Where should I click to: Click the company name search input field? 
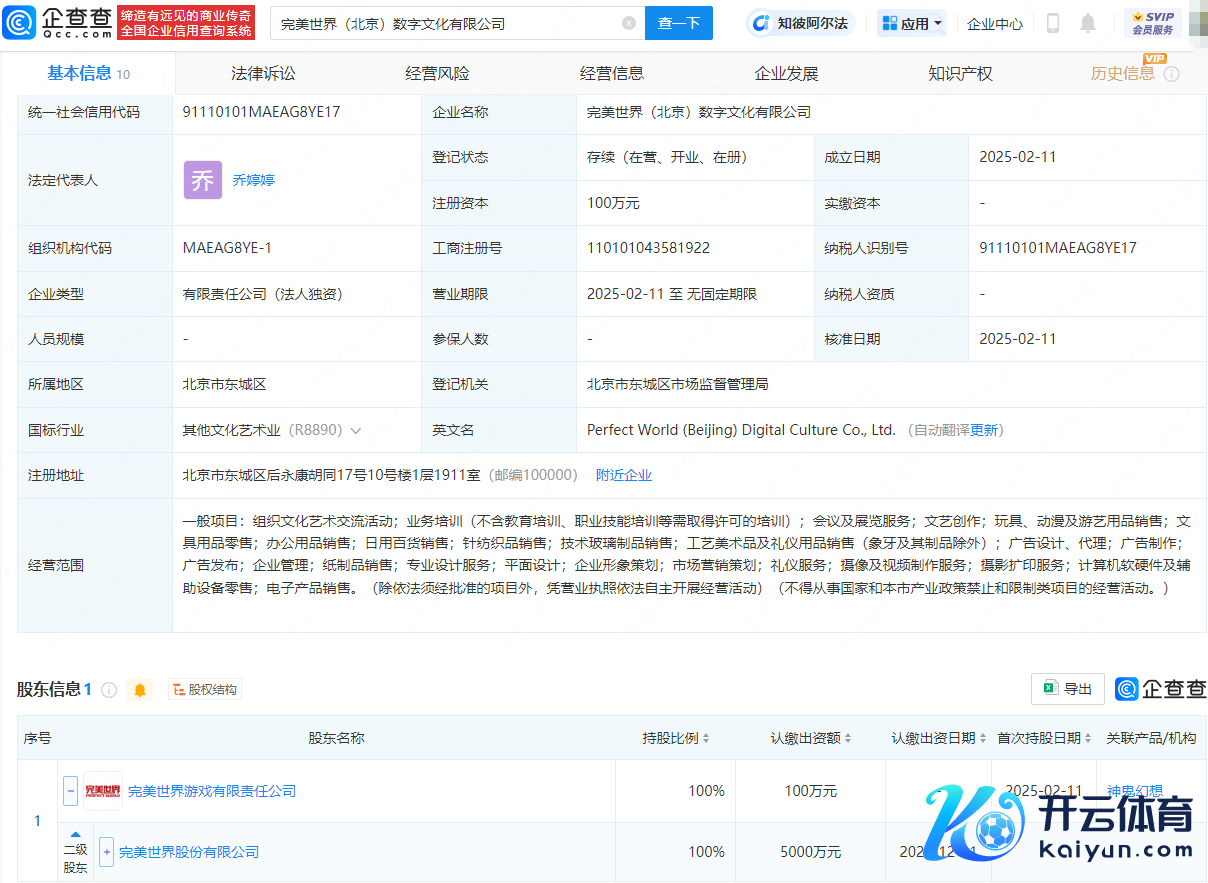pos(445,23)
